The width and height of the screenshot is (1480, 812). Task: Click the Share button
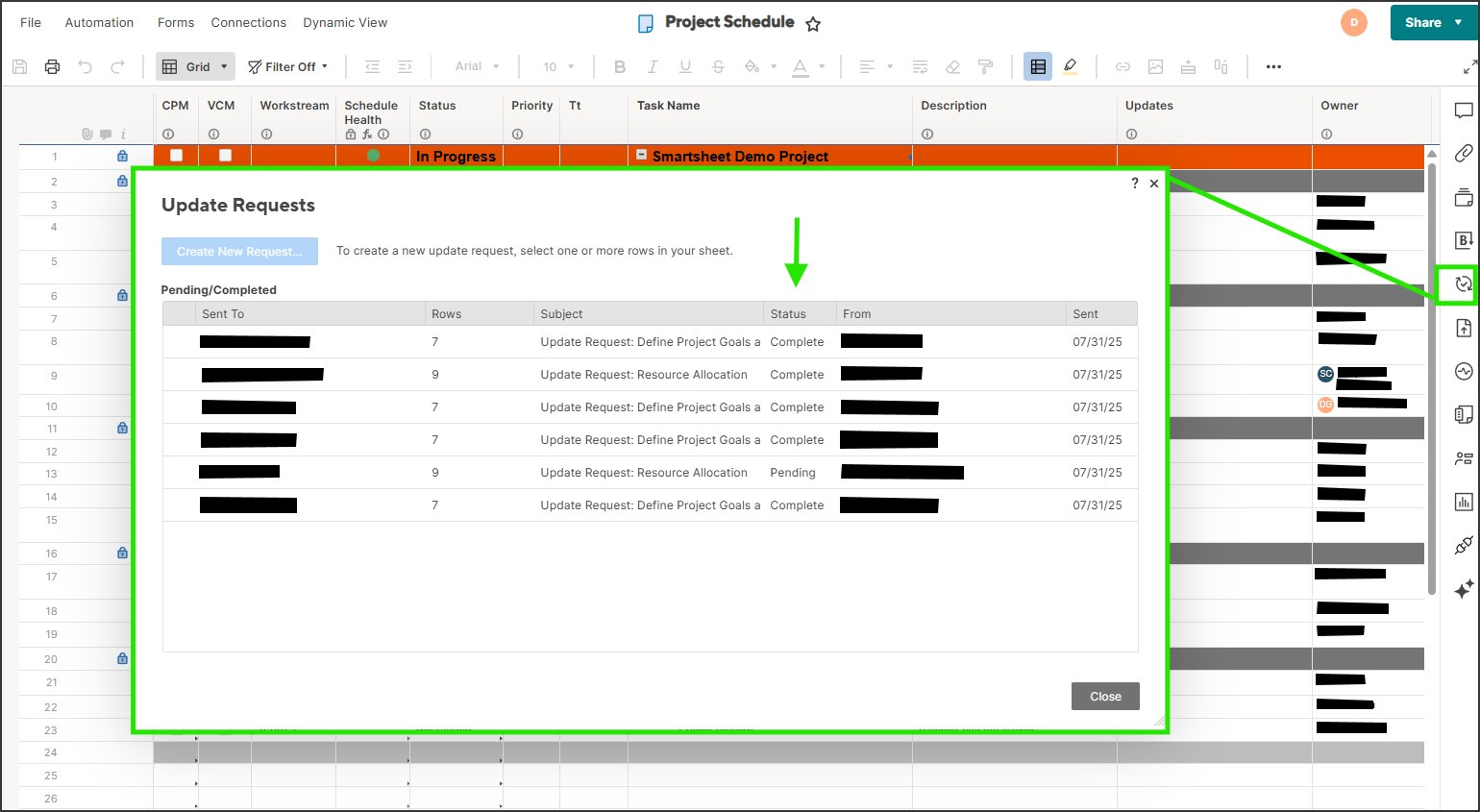1423,23
